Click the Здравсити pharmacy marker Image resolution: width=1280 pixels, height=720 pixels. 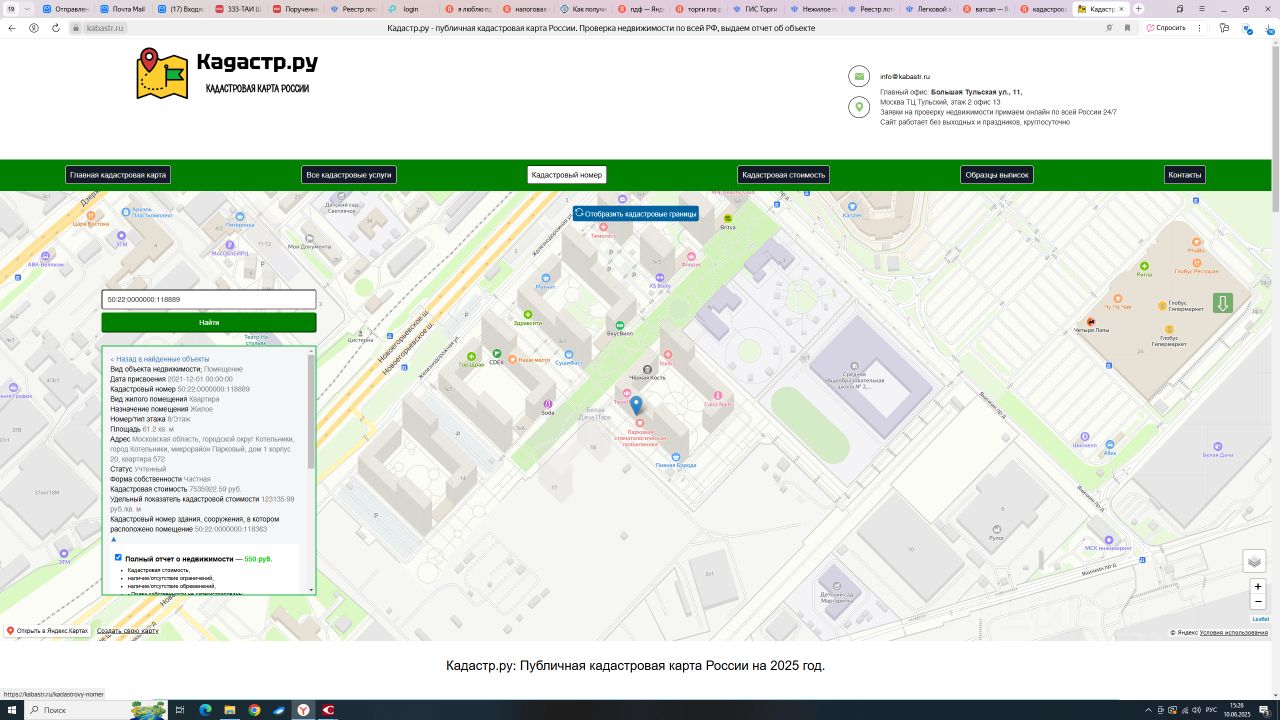click(x=527, y=315)
